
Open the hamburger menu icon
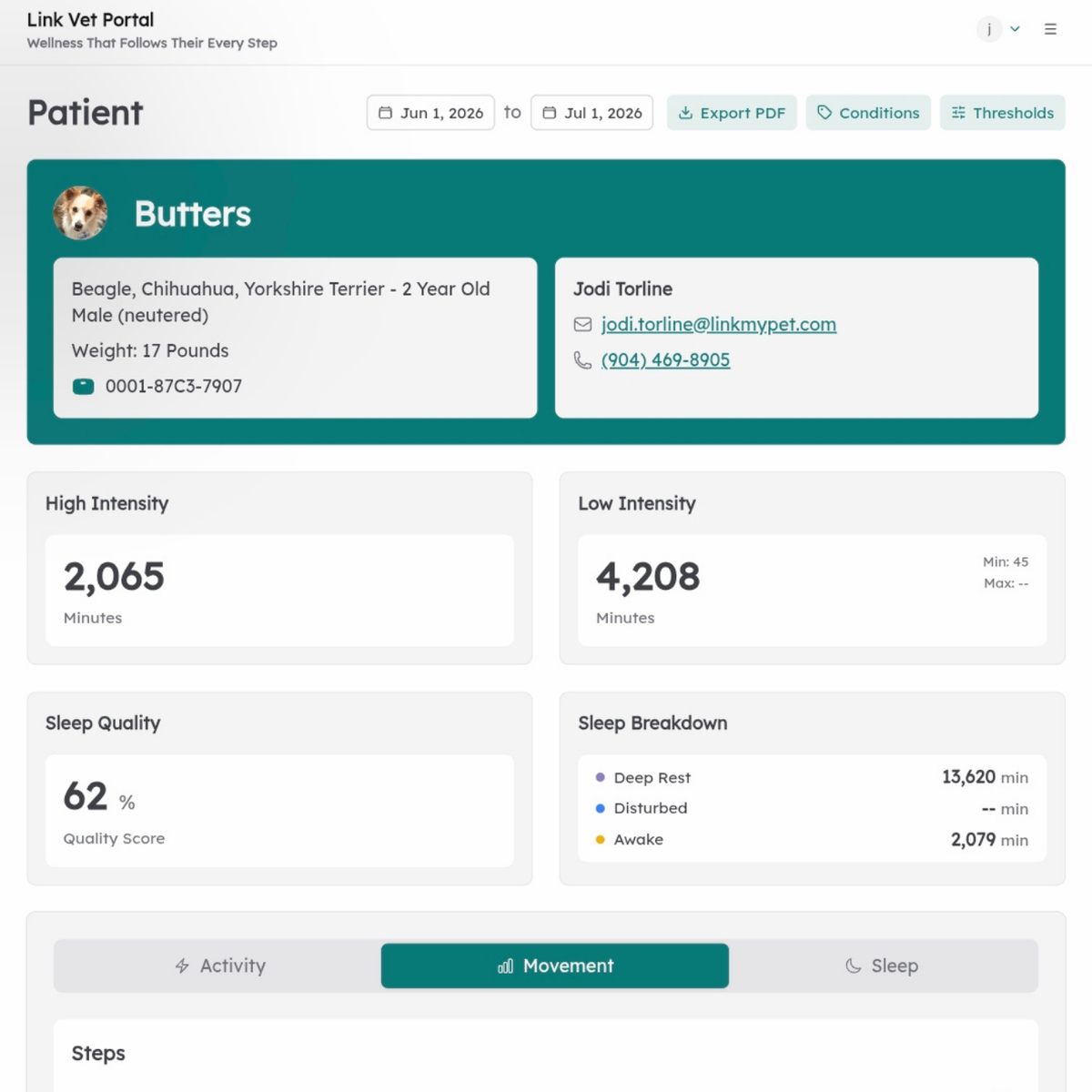(1050, 29)
